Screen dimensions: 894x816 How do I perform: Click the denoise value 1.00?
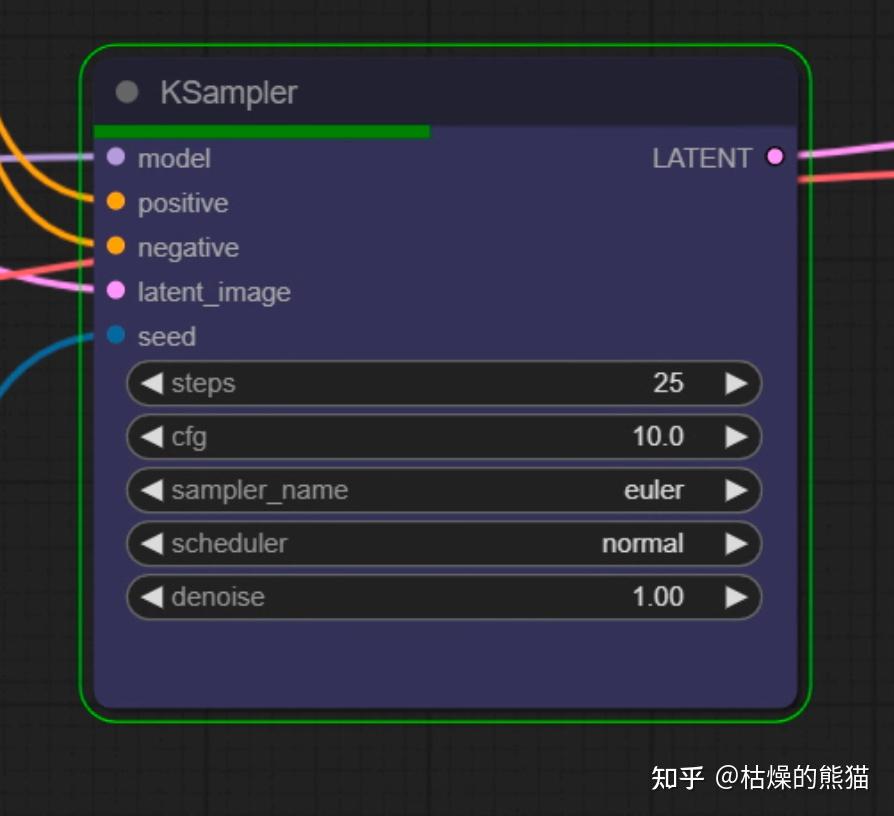click(659, 598)
